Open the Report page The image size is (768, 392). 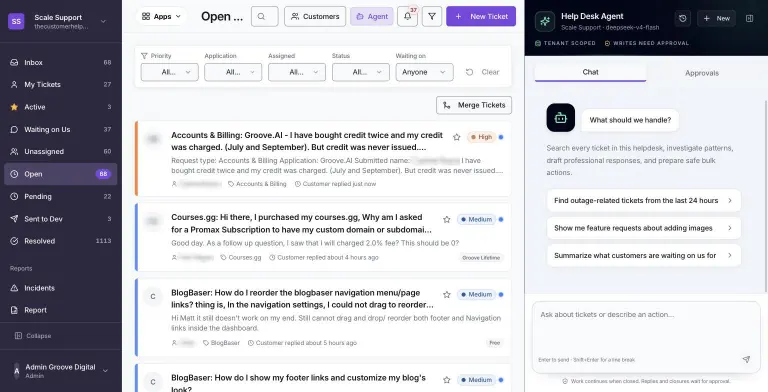point(61,310)
